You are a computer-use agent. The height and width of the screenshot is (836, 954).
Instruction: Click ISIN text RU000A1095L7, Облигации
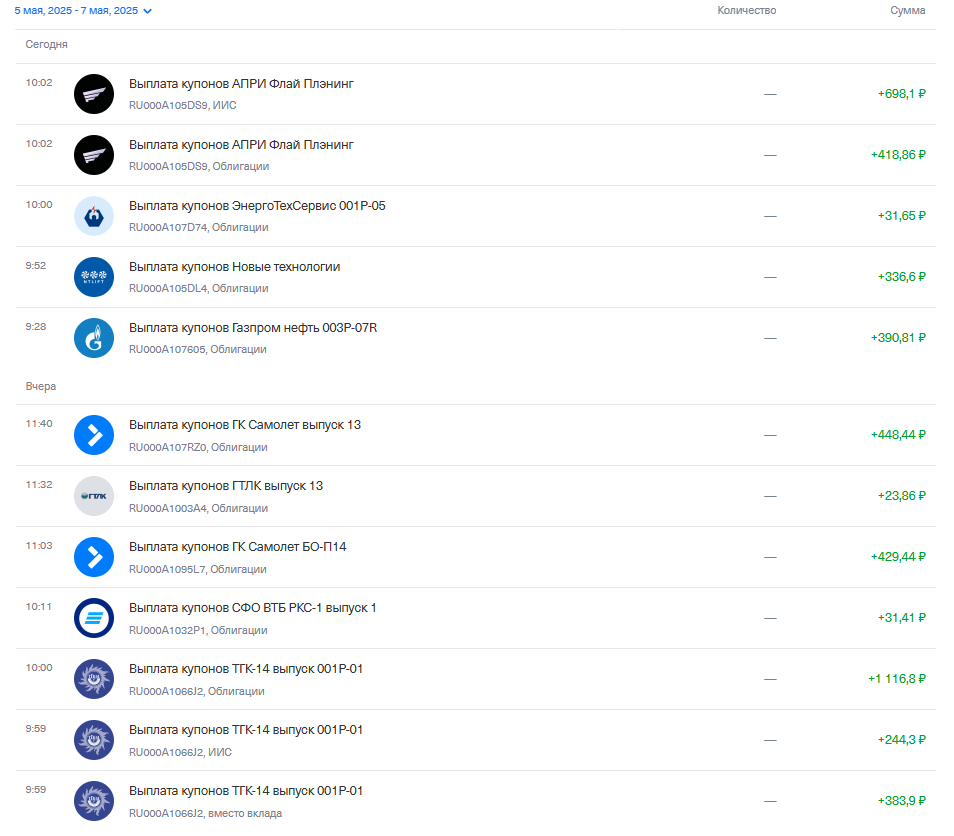tap(198, 569)
